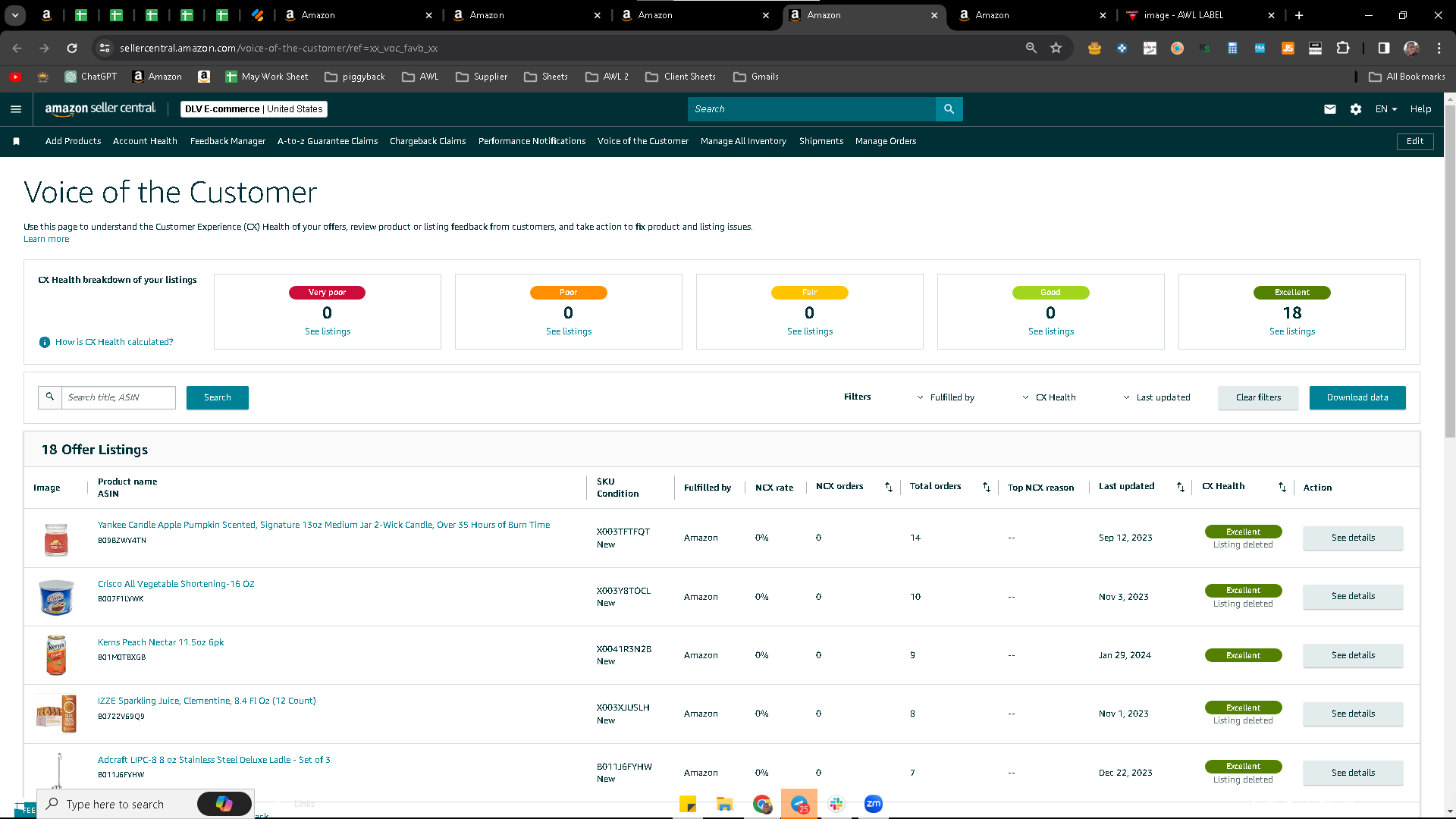The width and height of the screenshot is (1456, 819).
Task: Open the browser extensions puzzle icon
Action: (1343, 48)
